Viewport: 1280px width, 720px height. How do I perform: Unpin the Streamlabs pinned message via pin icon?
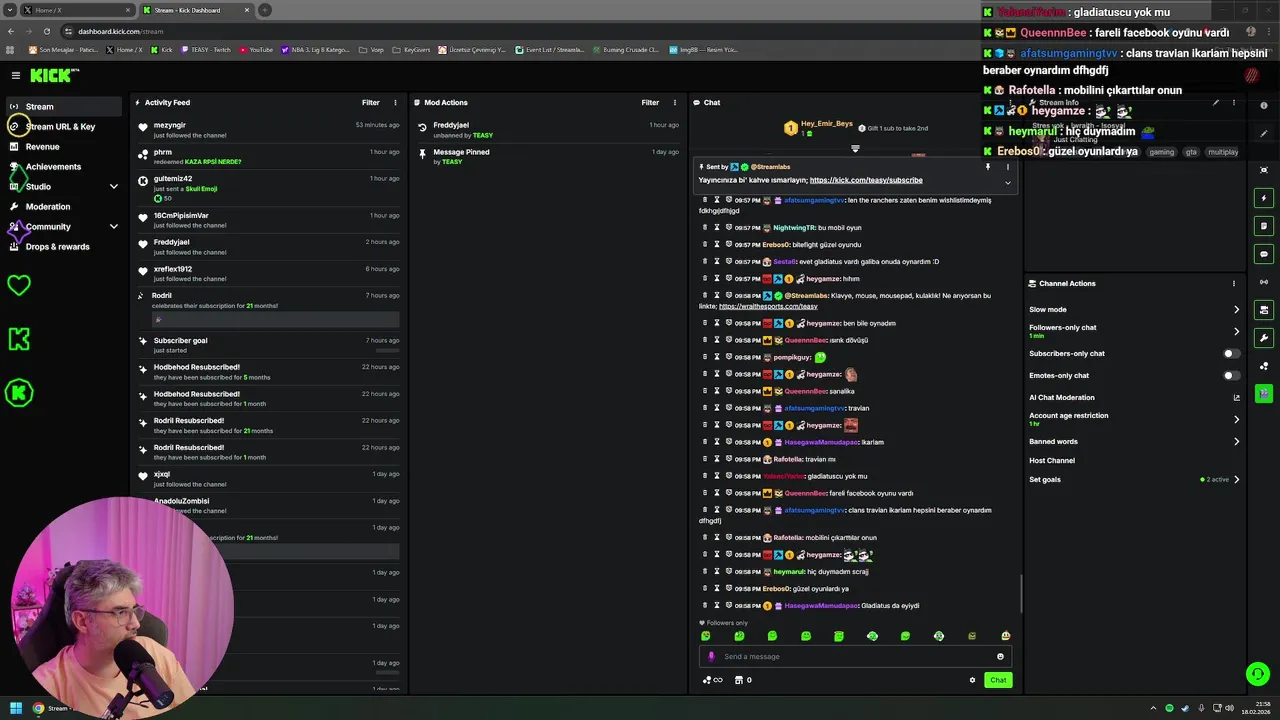(x=988, y=167)
